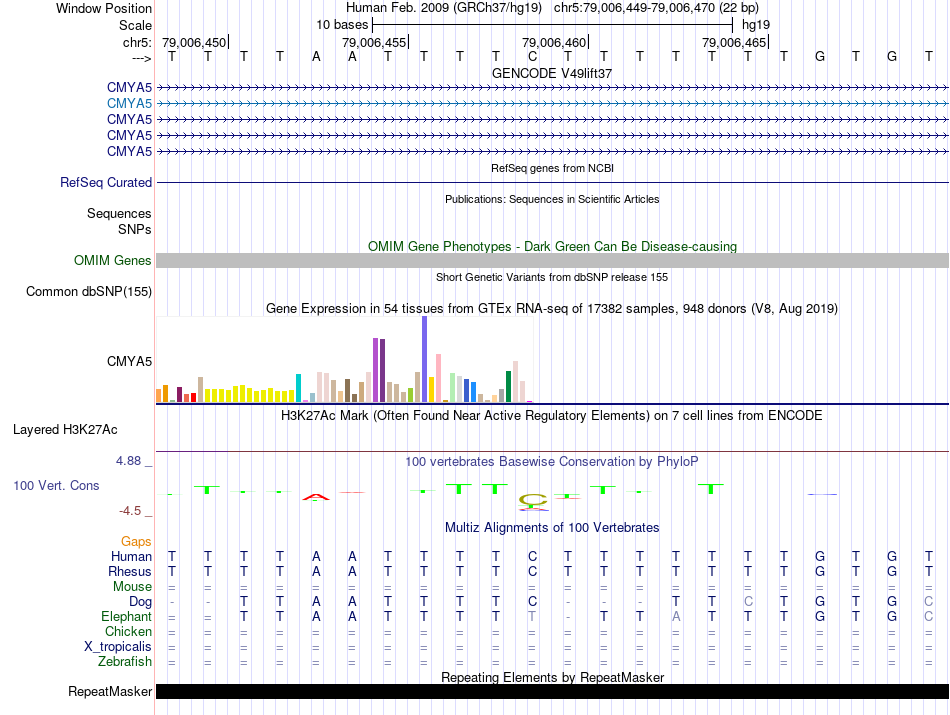Open the Common dbSNP(155) track label
Viewport: 950px width, 715px height.
tap(89, 292)
